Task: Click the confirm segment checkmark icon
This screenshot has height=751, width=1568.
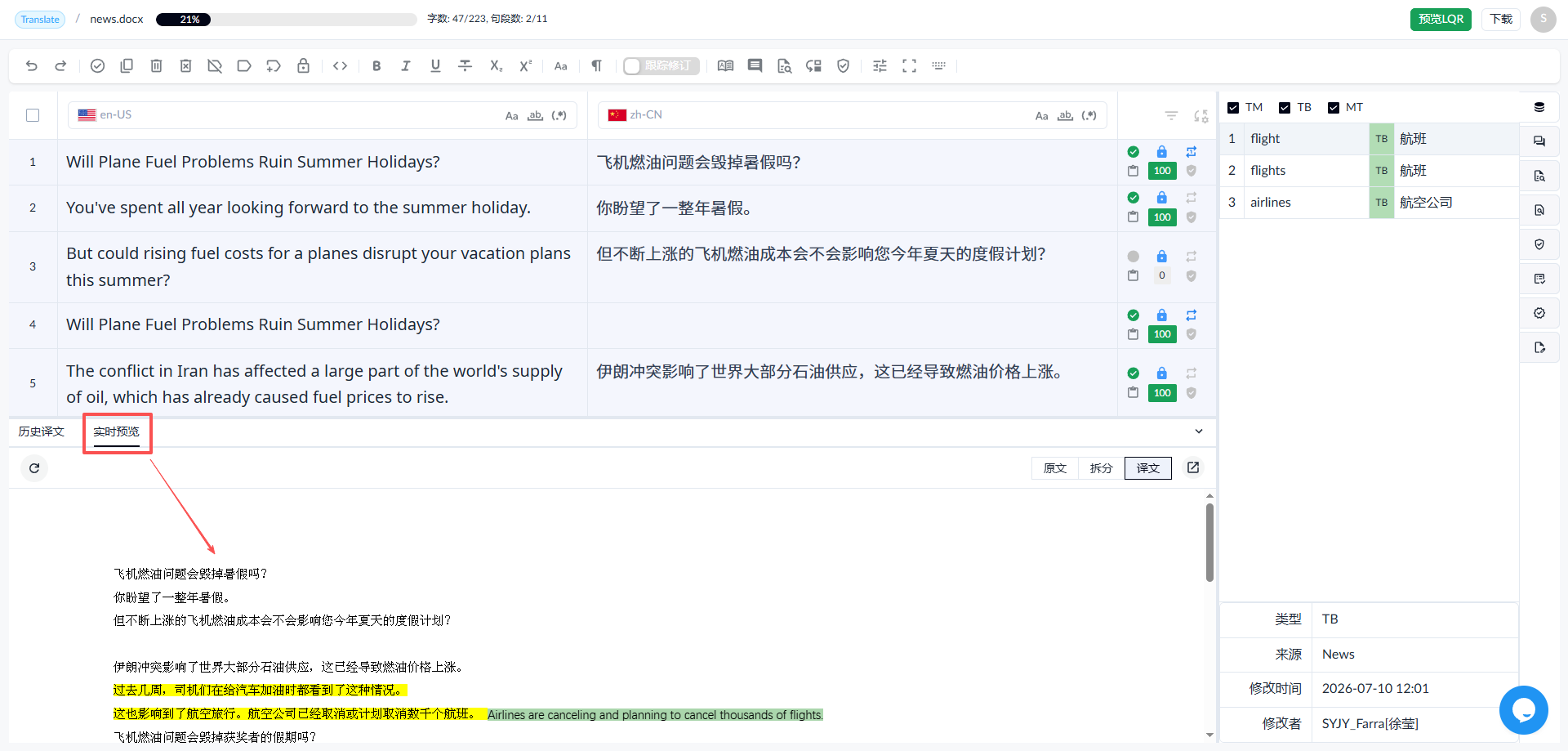Action: pyautogui.click(x=97, y=66)
